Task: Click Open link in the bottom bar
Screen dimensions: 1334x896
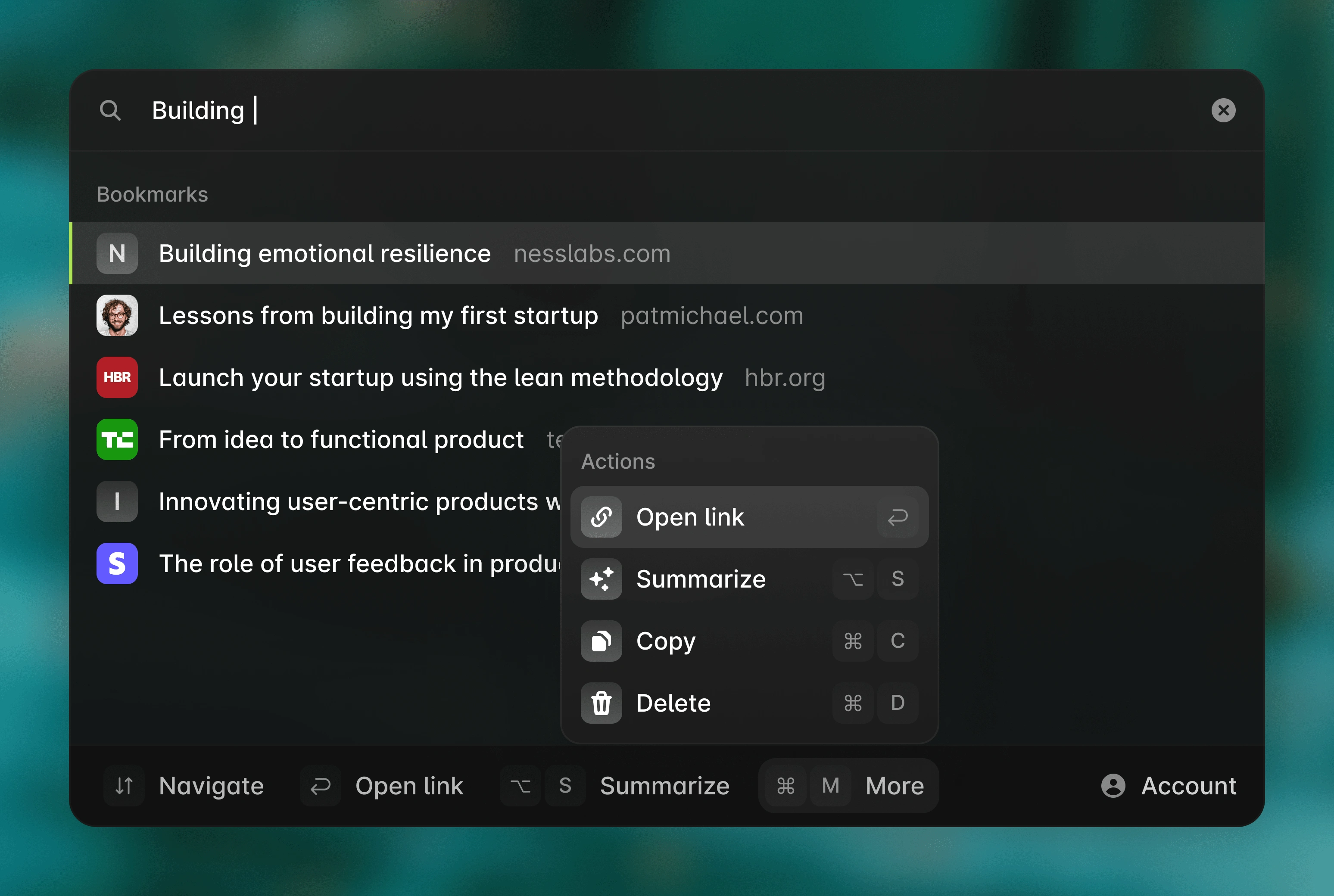Action: pyautogui.click(x=408, y=786)
